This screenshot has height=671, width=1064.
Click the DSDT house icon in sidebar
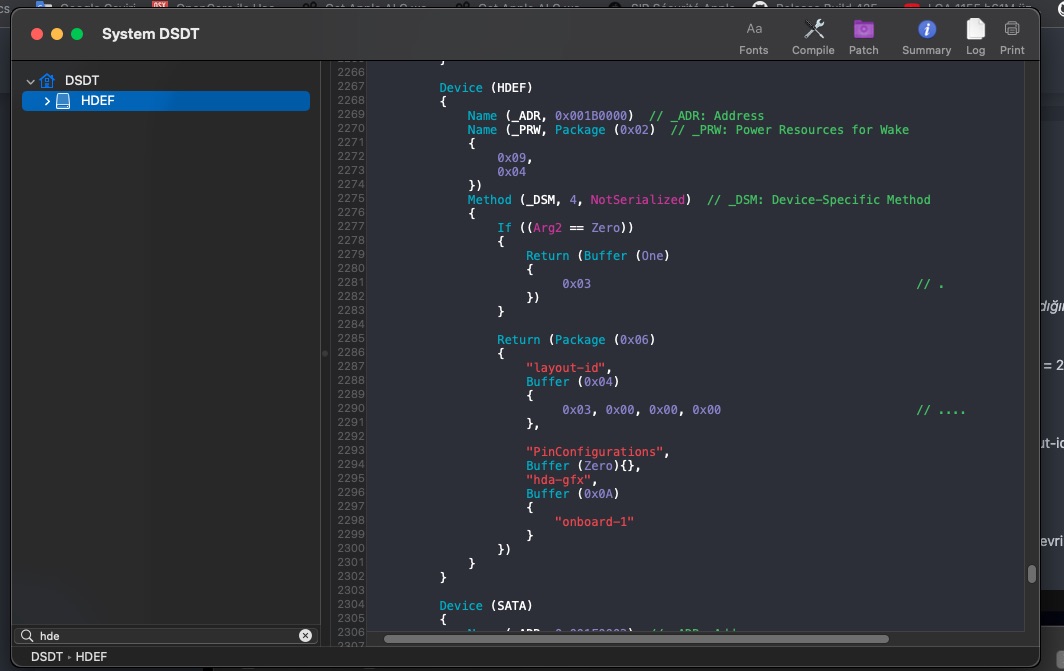point(48,81)
